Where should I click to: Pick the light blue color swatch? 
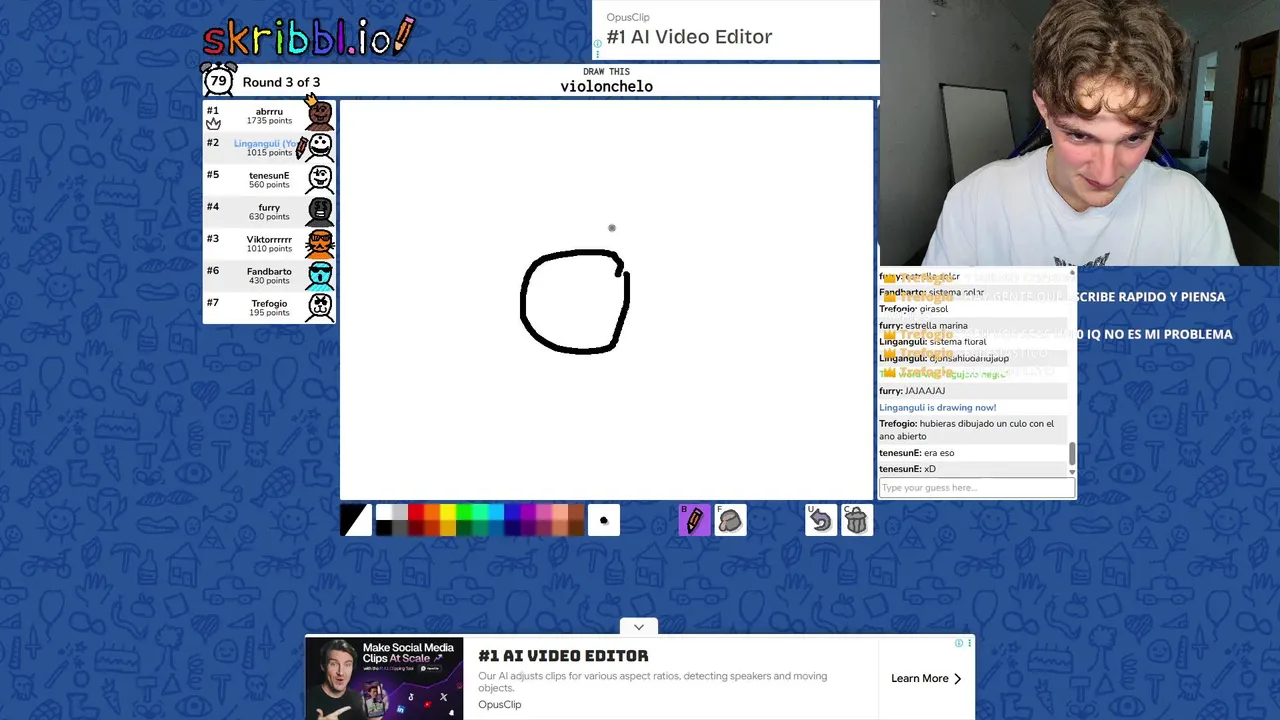click(x=496, y=512)
